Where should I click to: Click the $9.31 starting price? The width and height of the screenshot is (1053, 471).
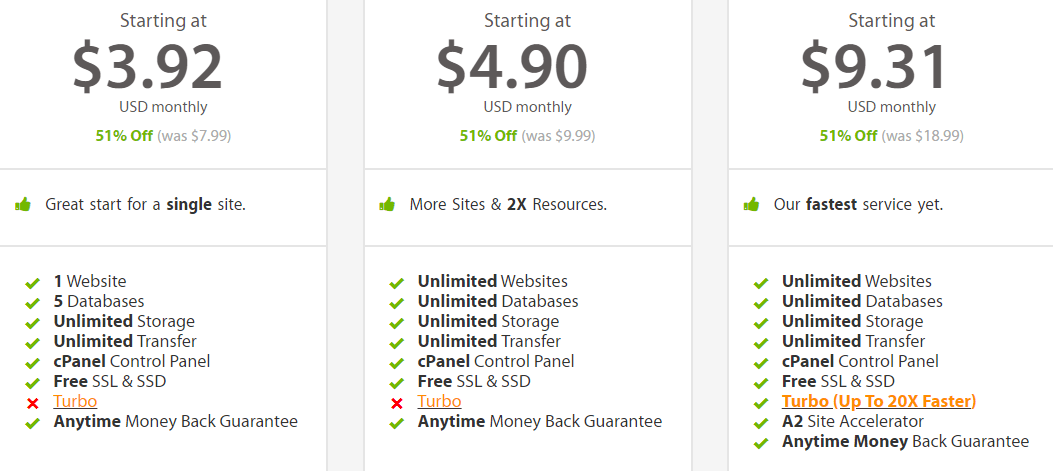pos(875,67)
